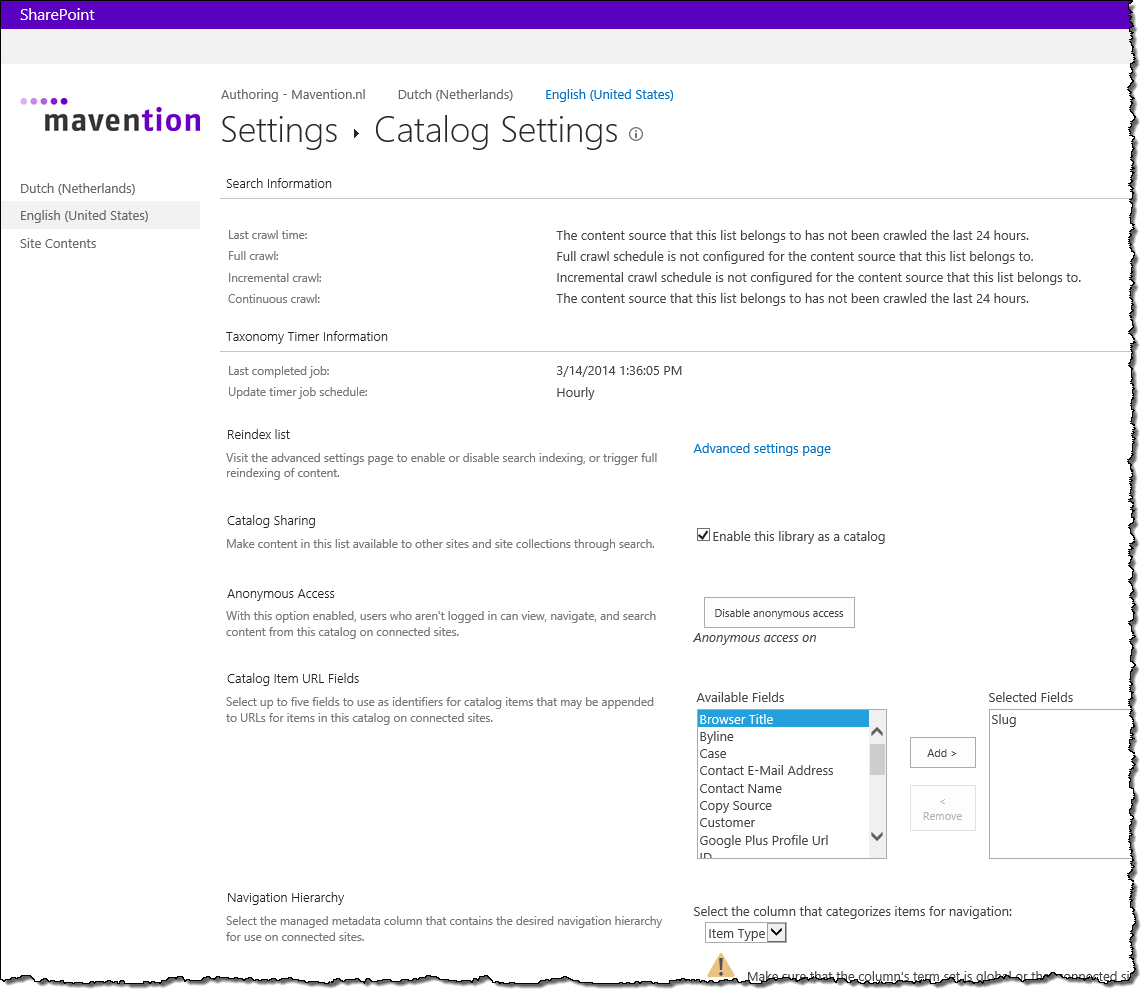Click the Mavention logo
The height and width of the screenshot is (994, 1146).
(110, 115)
